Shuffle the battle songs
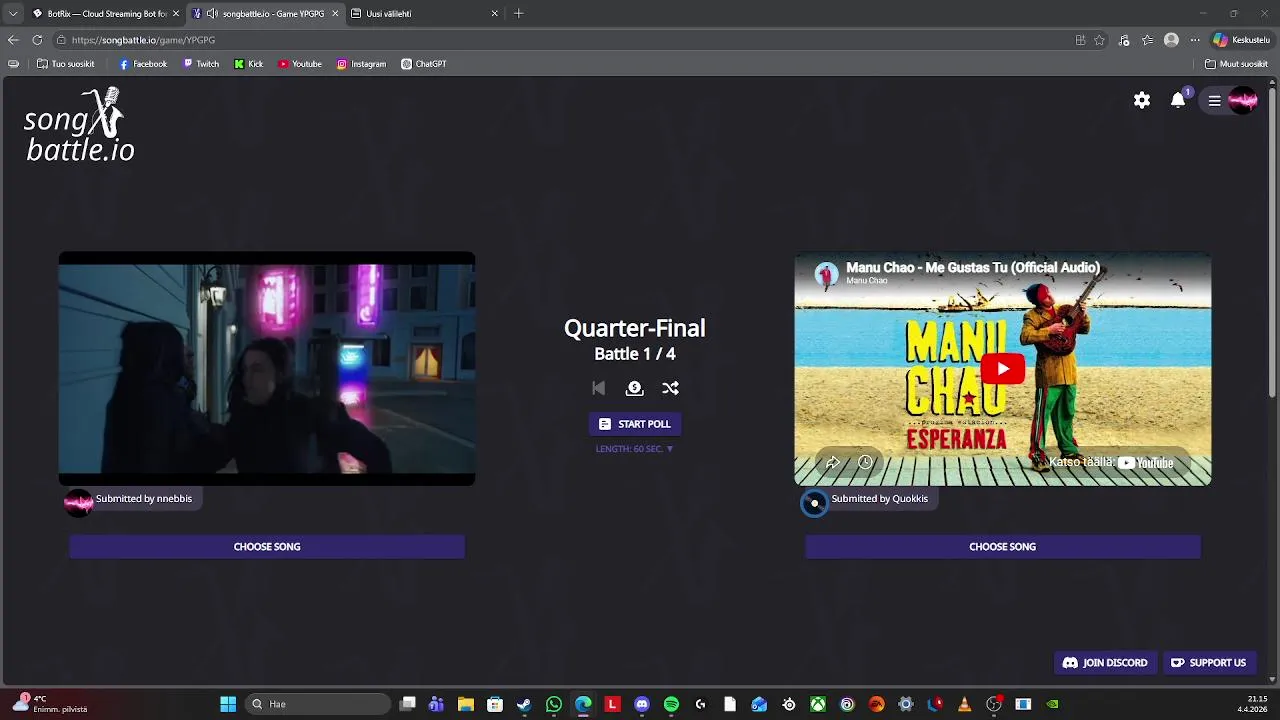Screen dimensions: 1280x720 pyautogui.click(x=670, y=388)
